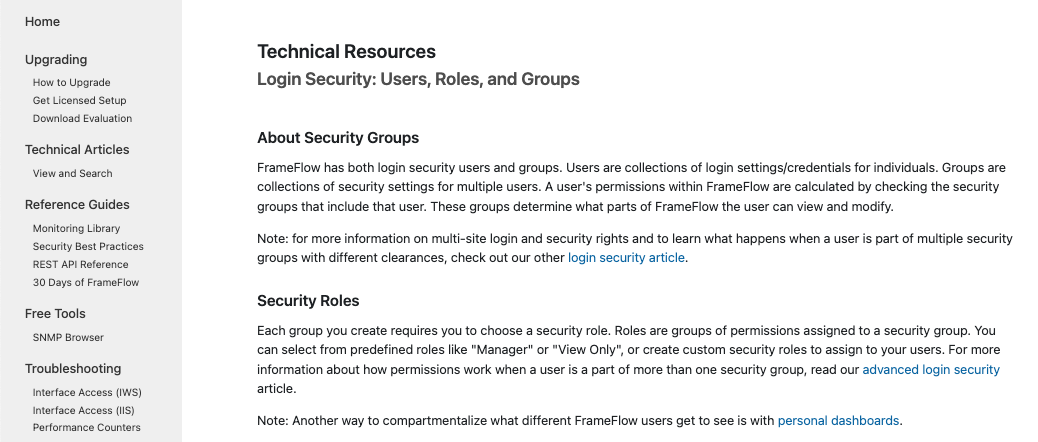Open the Home sidebar link
The width and height of the screenshot is (1038, 442).
click(x=42, y=22)
